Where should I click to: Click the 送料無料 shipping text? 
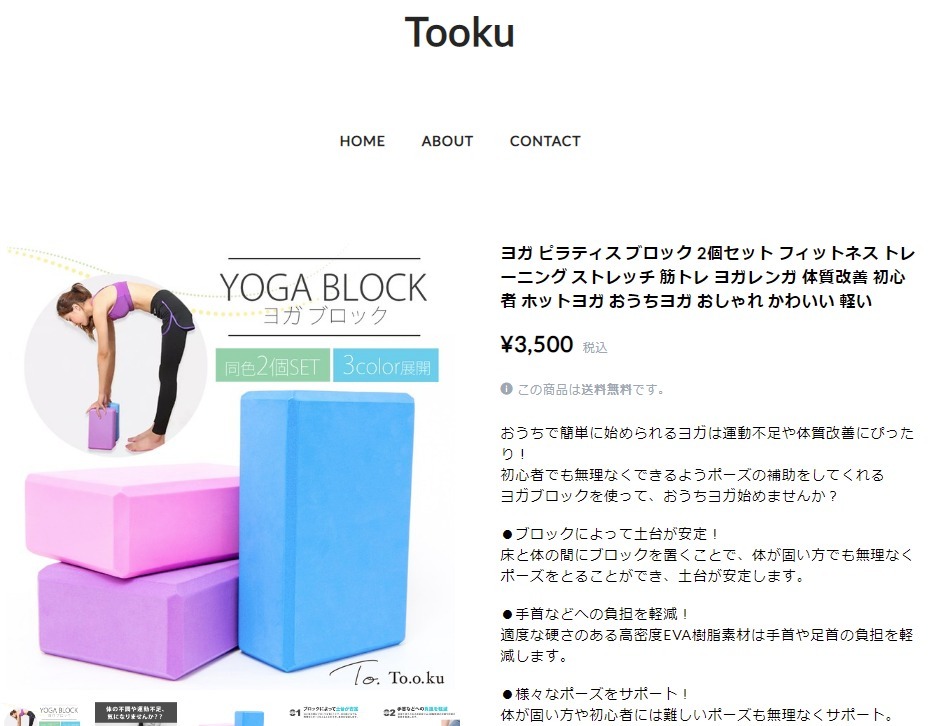606,390
